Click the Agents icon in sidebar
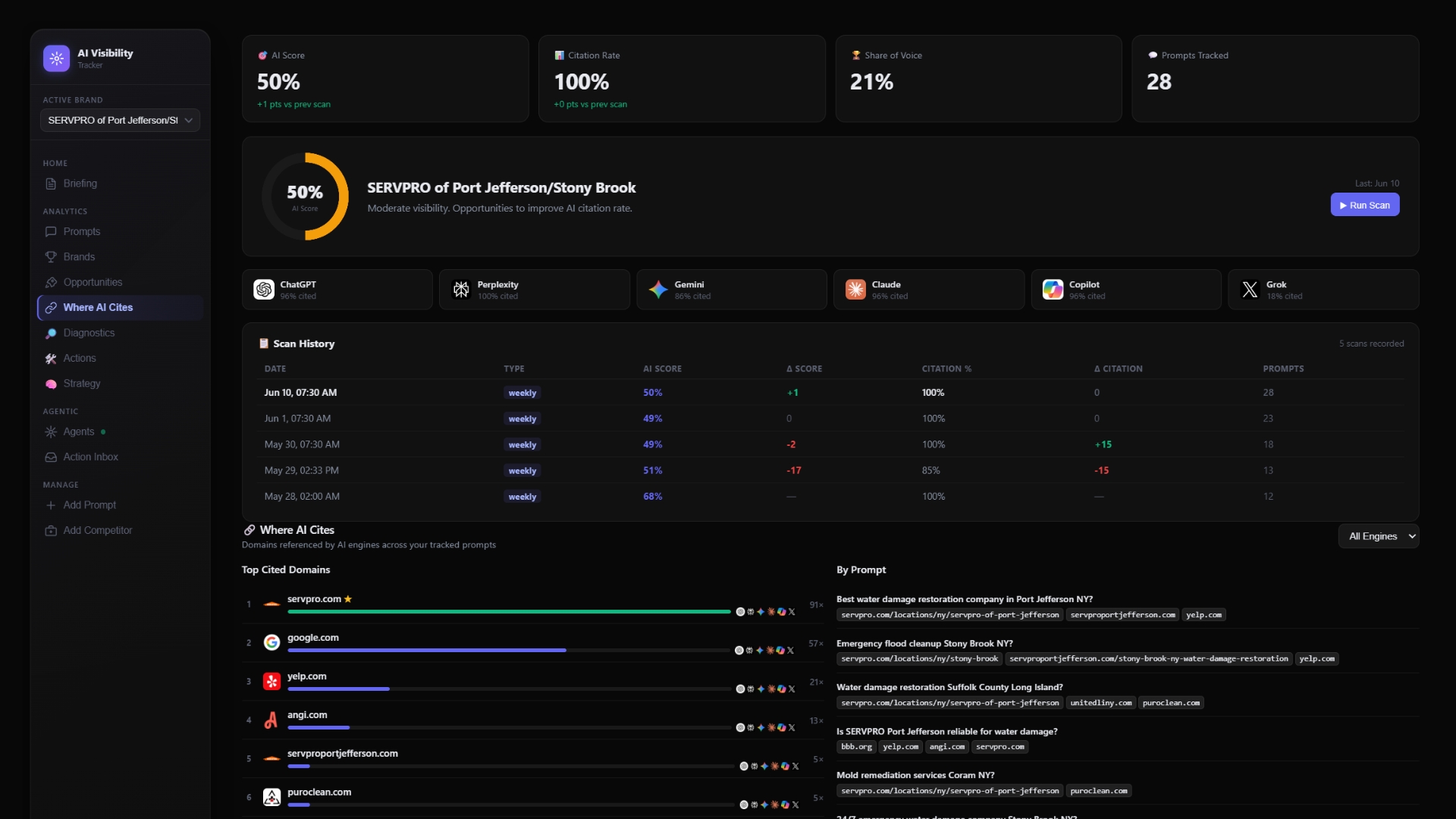 point(51,431)
